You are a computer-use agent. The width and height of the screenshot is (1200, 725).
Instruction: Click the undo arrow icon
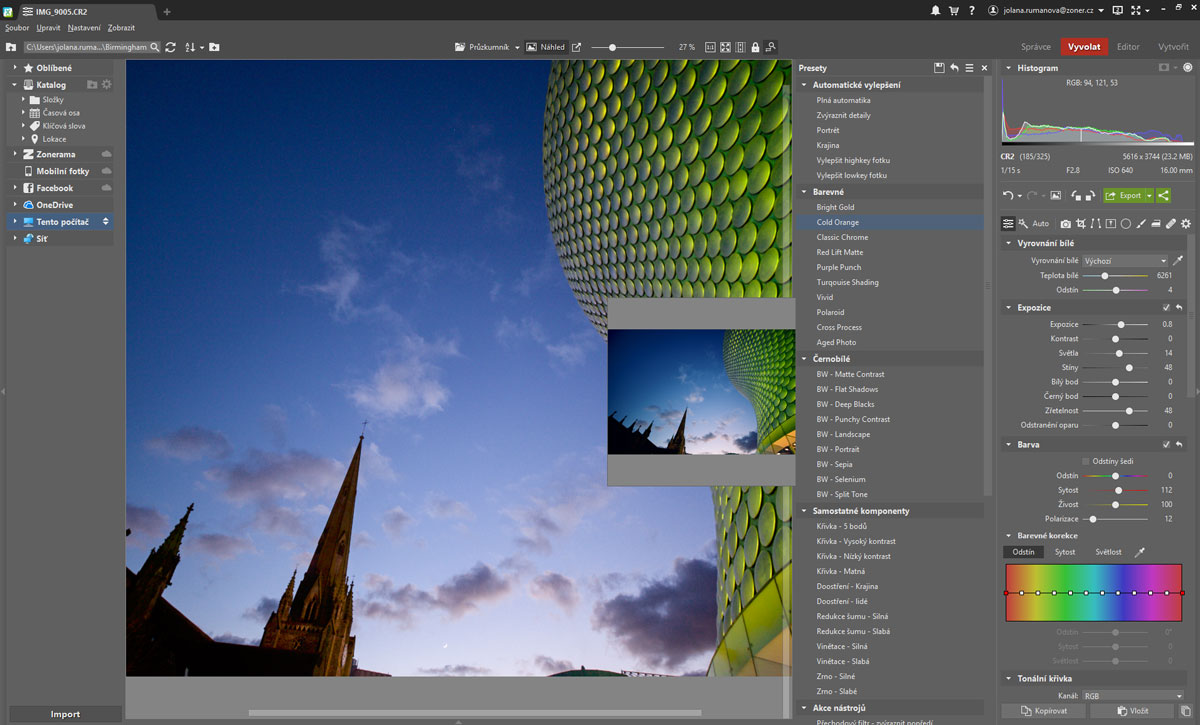point(1008,196)
